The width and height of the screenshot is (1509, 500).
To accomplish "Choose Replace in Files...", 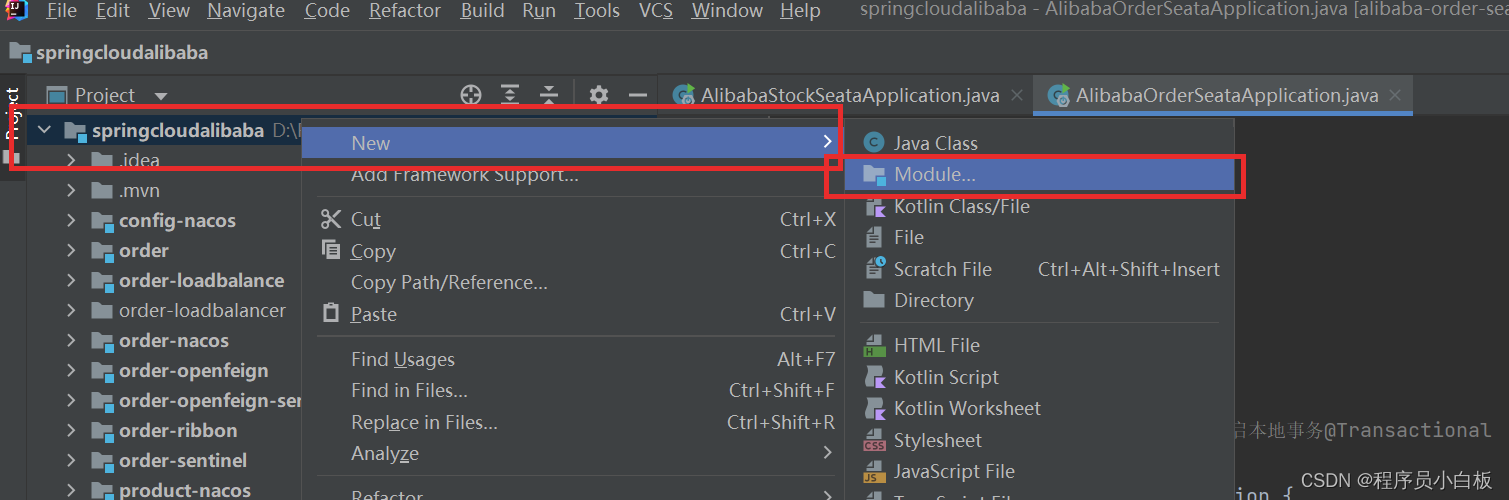I will pos(424,422).
